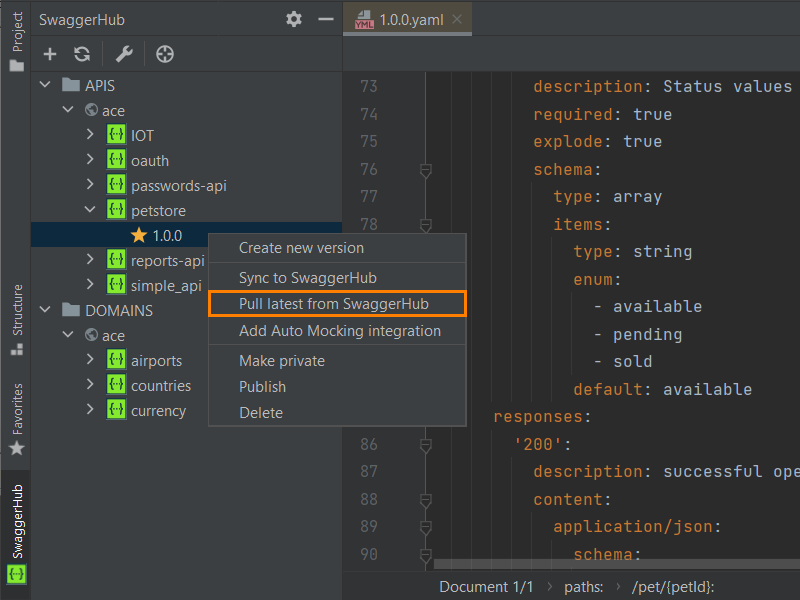Screen dimensions: 800x600
Task: Open SwaggerHub panel gear options
Action: coord(293,19)
